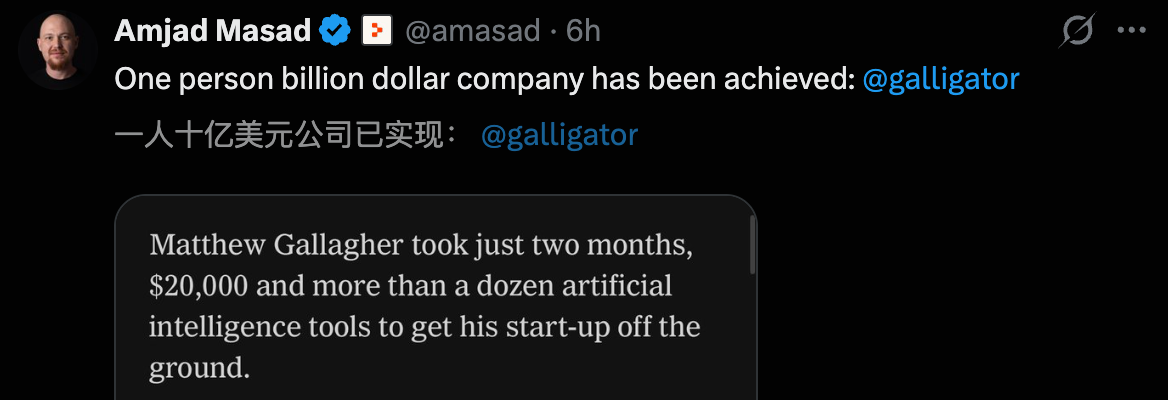Click the Grok slashed-circle icon
The height and width of the screenshot is (400, 1168).
[1077, 31]
